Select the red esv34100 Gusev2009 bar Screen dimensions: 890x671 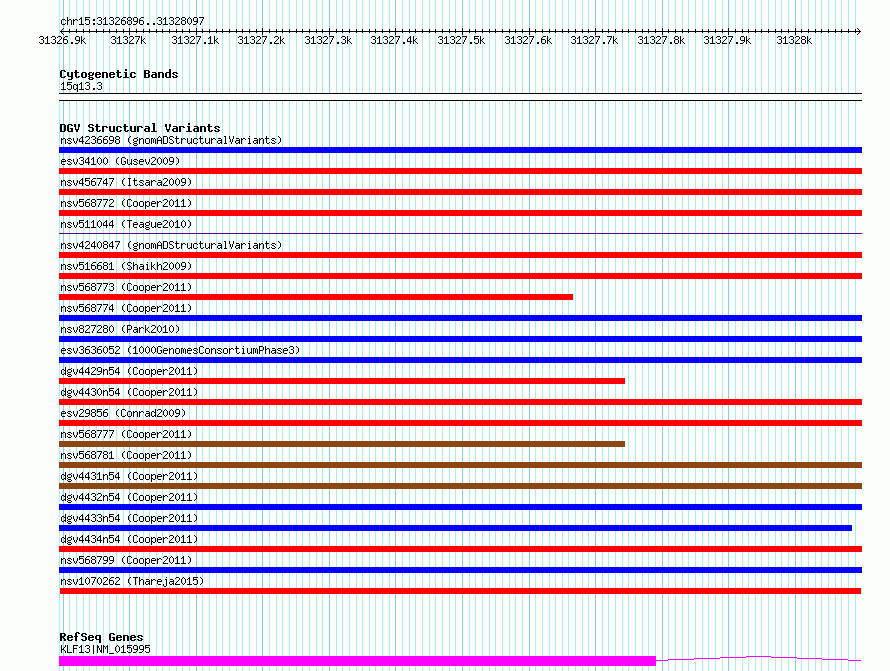tap(460, 171)
